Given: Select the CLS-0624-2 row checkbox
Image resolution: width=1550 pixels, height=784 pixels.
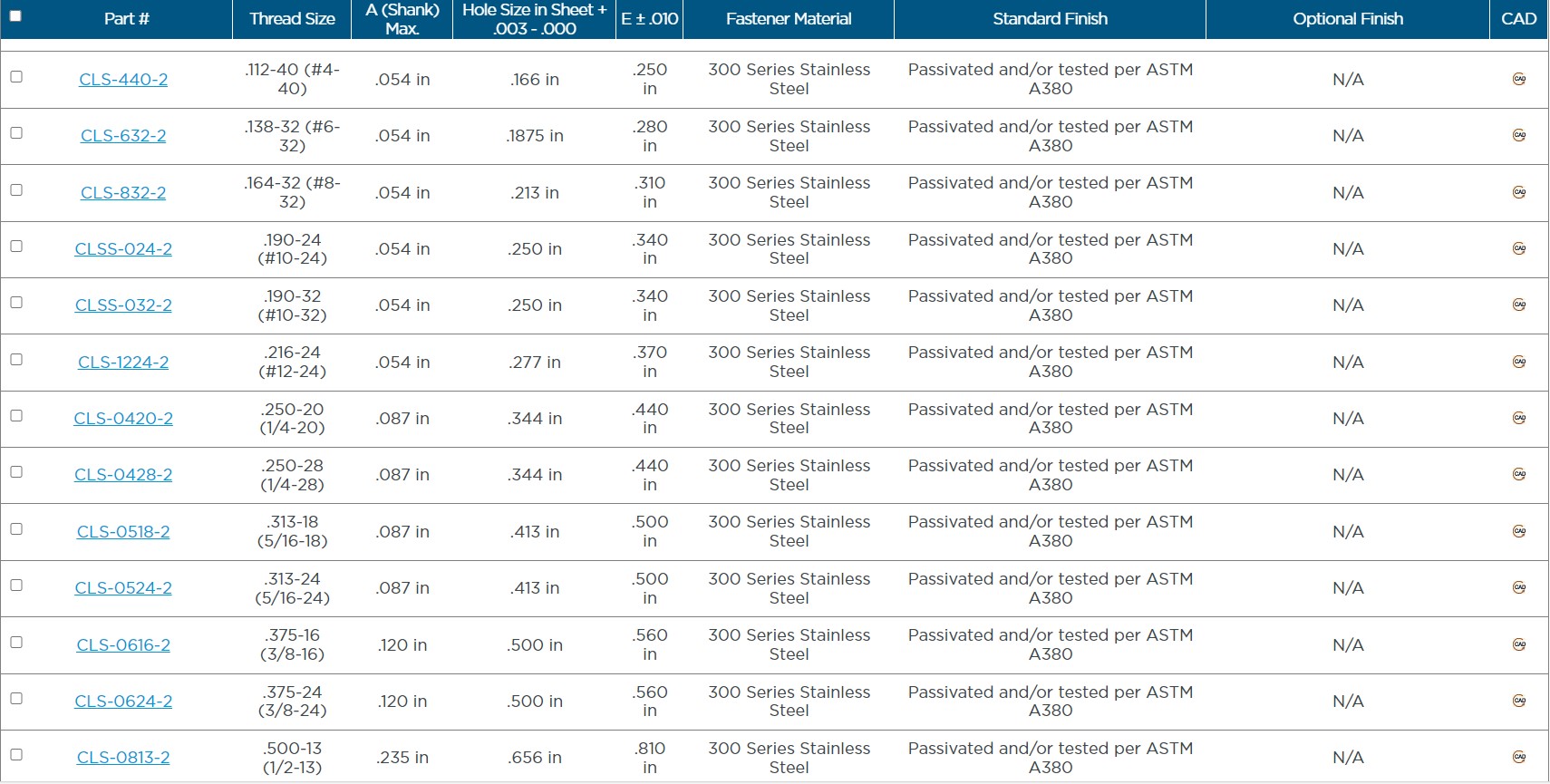Looking at the screenshot, I should (16, 698).
